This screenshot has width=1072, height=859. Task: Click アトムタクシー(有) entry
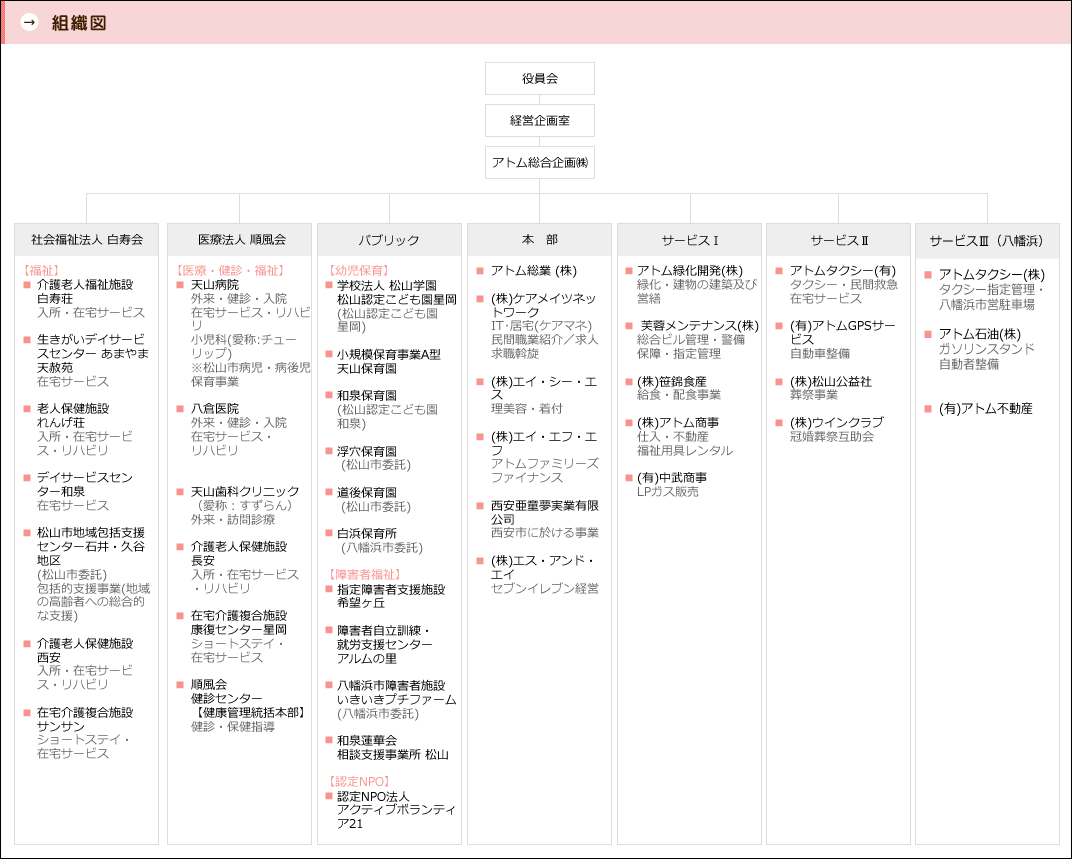[x=842, y=271]
